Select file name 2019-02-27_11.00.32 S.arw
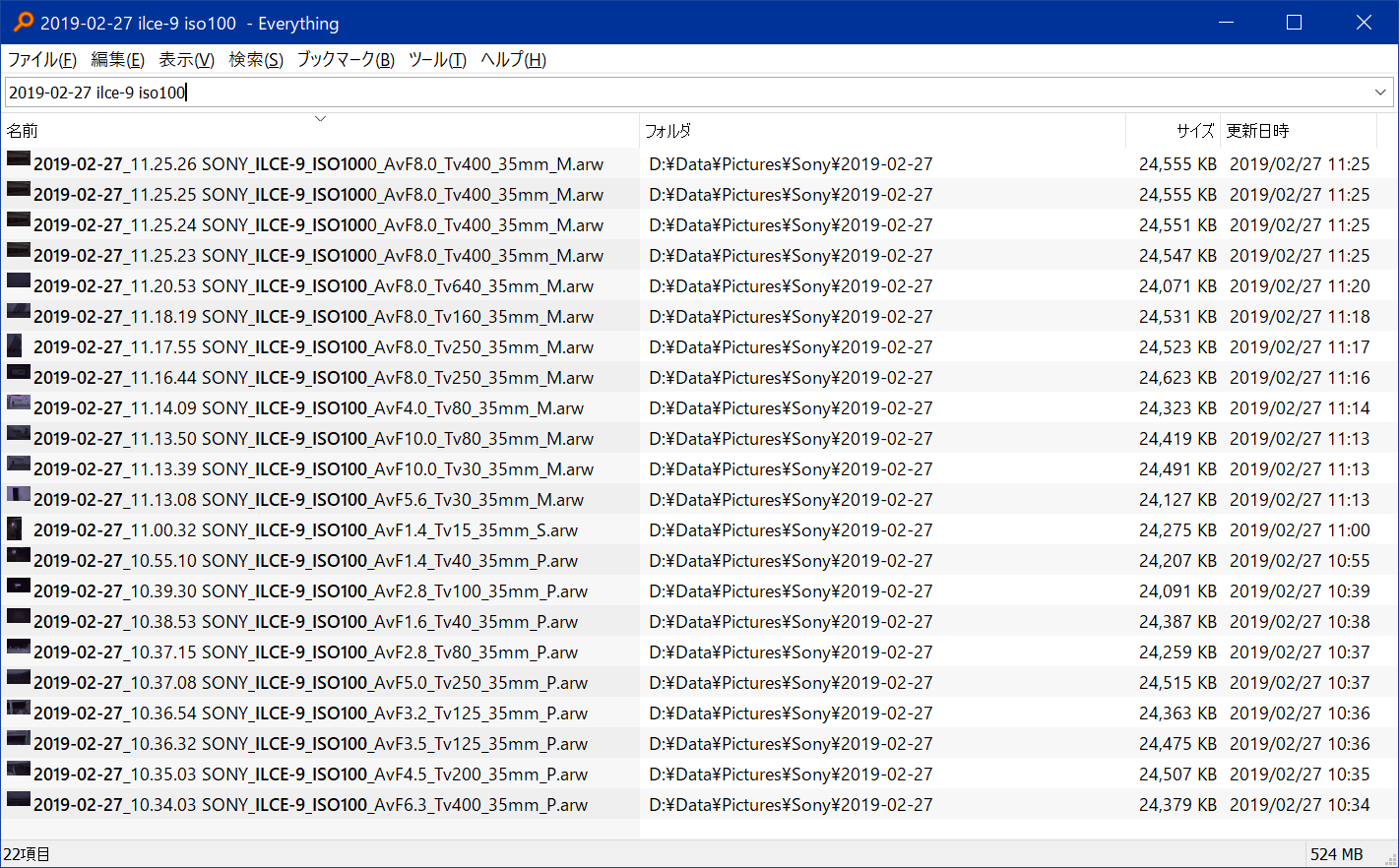 pyautogui.click(x=305, y=530)
